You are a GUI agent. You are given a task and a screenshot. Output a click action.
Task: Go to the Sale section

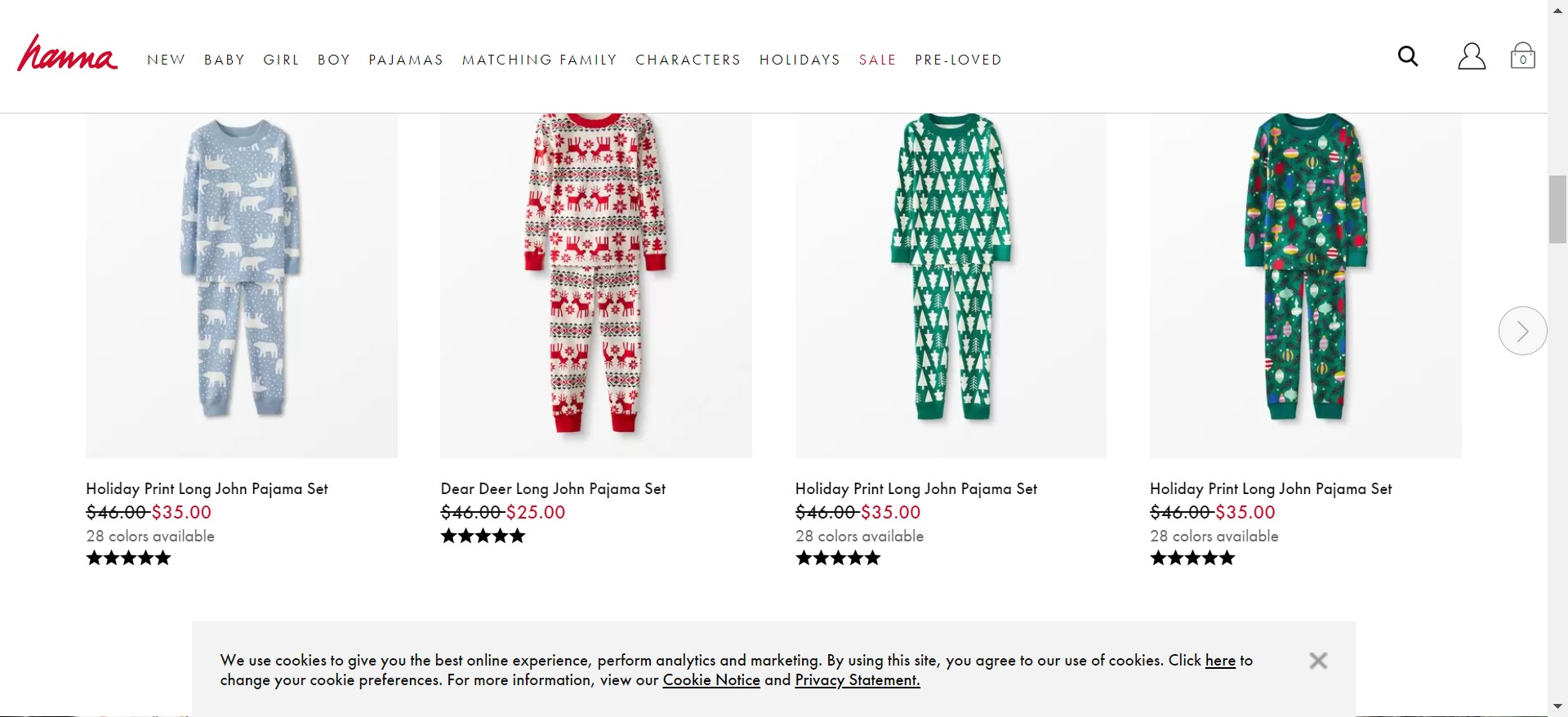[x=877, y=60]
